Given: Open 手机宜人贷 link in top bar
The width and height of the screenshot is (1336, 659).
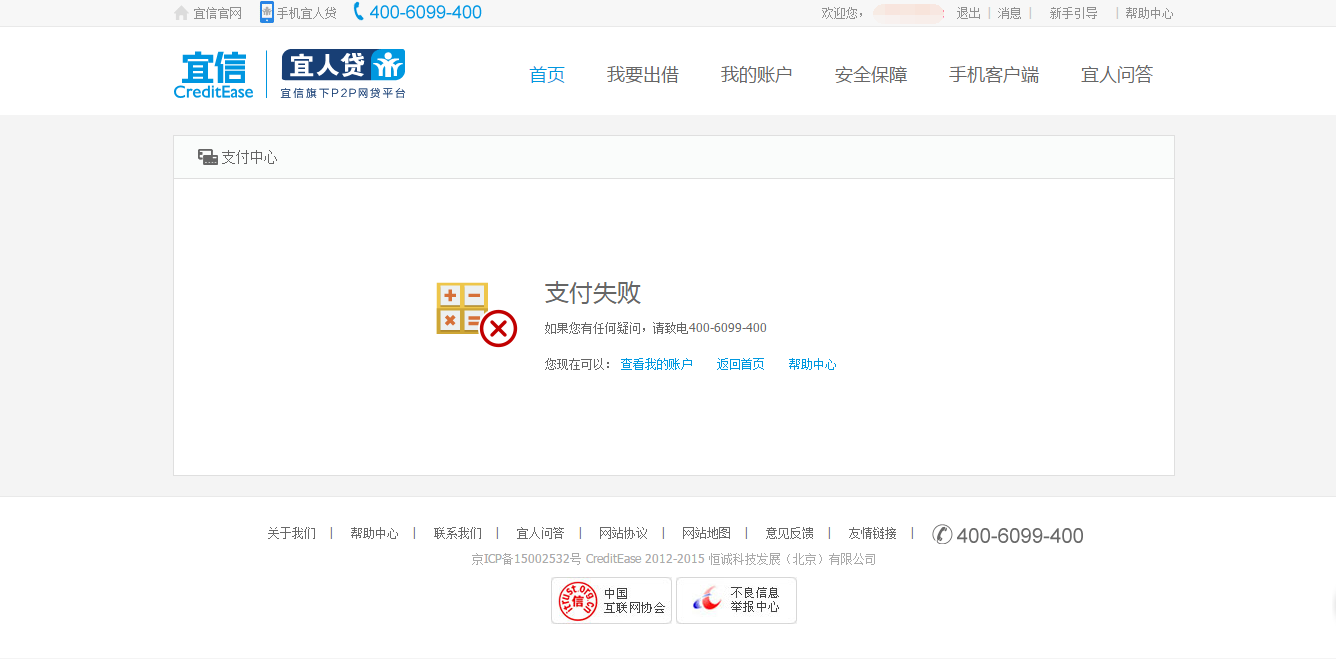Looking at the screenshot, I should click(306, 13).
